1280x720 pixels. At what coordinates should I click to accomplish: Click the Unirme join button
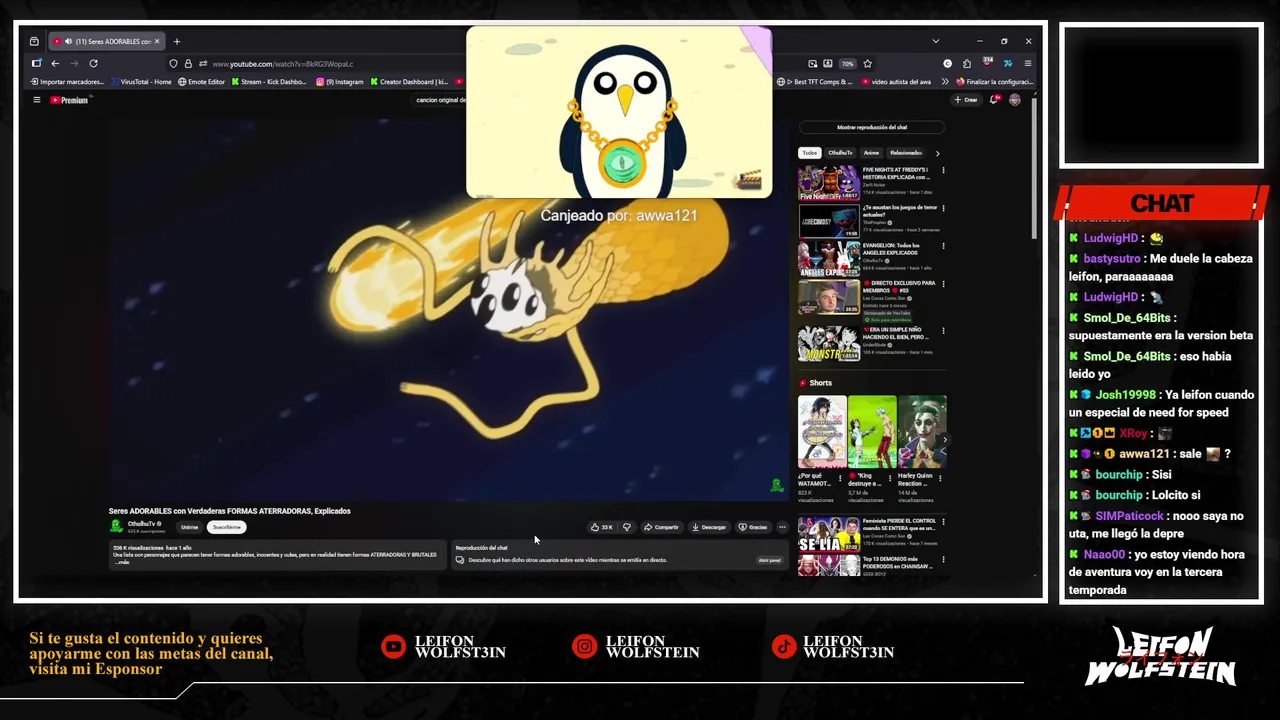point(189,527)
